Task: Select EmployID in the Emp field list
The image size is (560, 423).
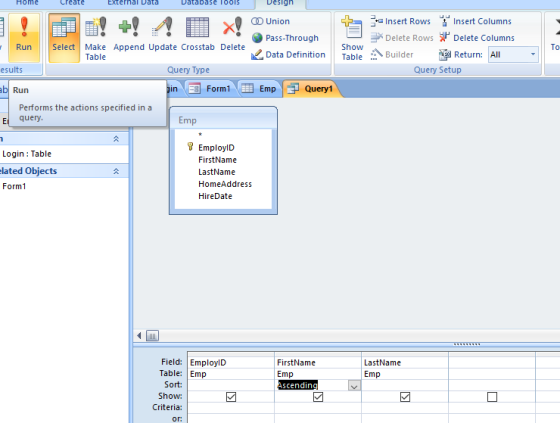Action: click(216, 148)
